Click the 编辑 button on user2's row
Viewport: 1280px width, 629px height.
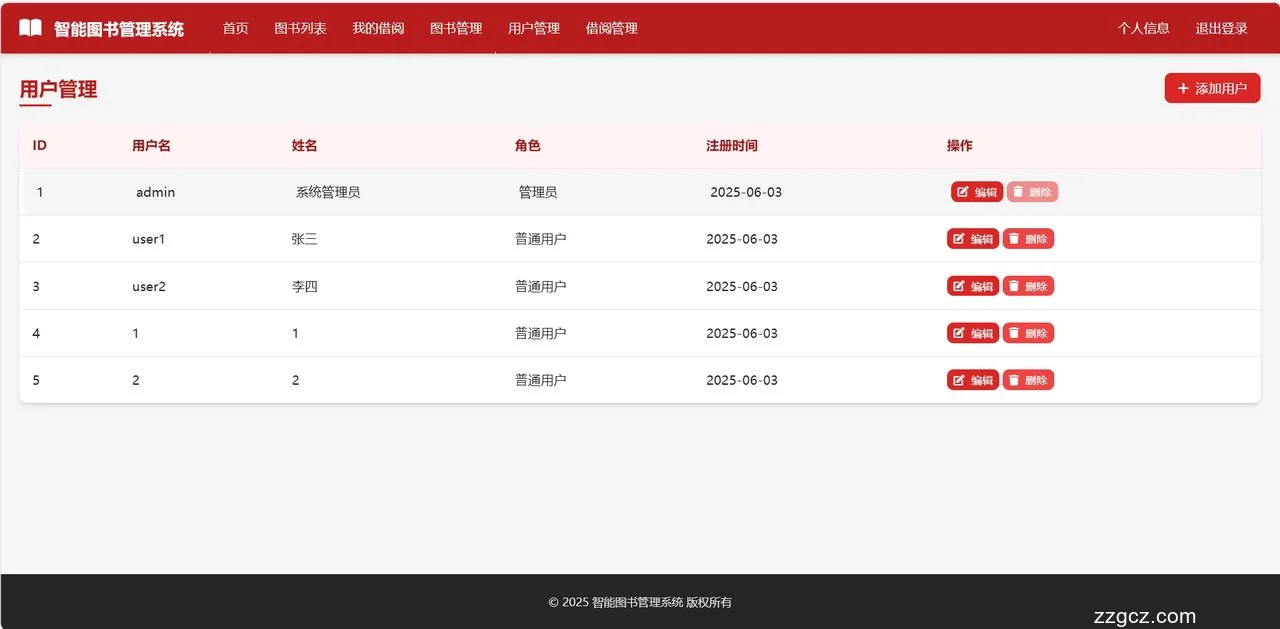click(972, 285)
